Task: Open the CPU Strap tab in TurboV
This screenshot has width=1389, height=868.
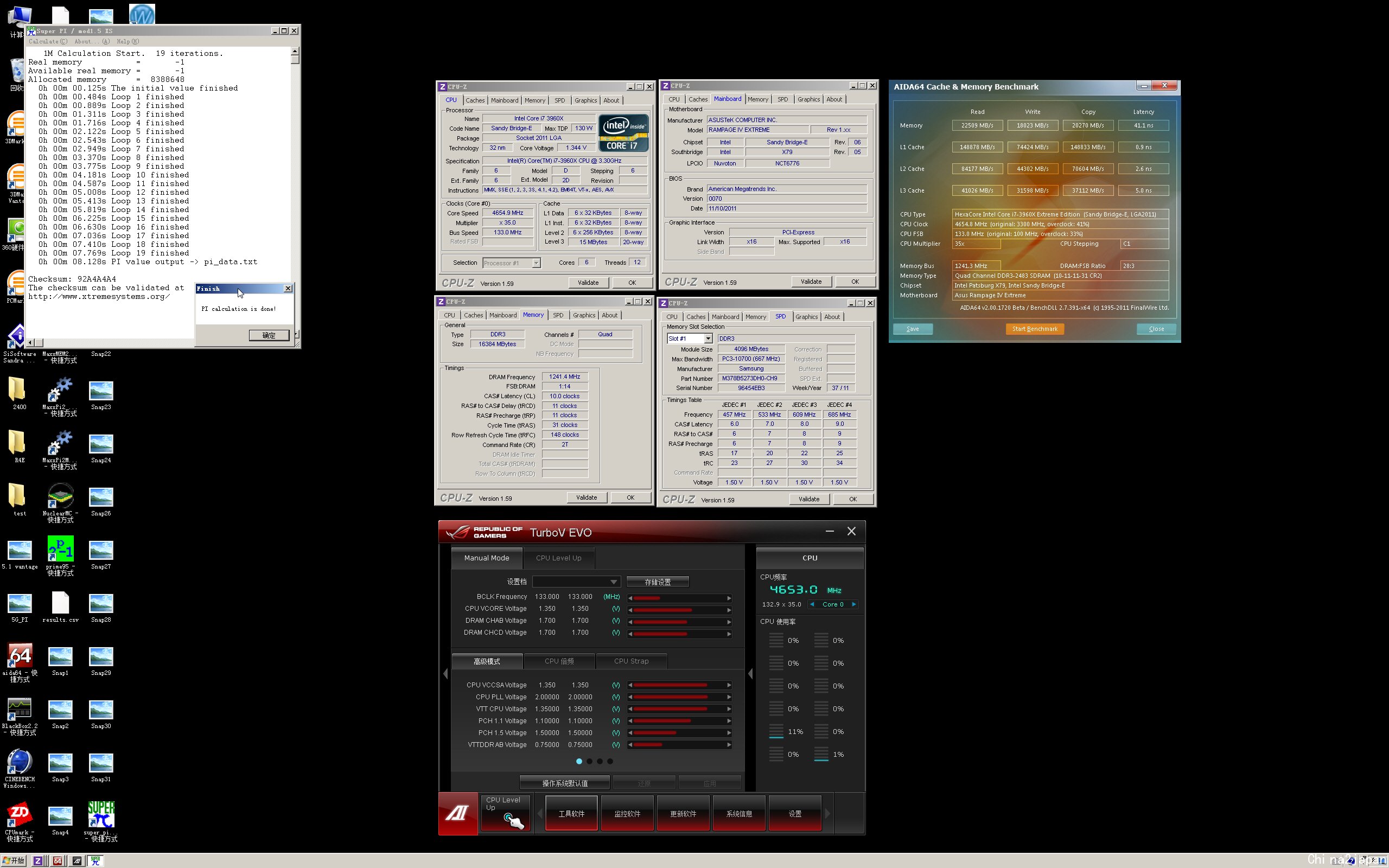Action: pyautogui.click(x=632, y=661)
